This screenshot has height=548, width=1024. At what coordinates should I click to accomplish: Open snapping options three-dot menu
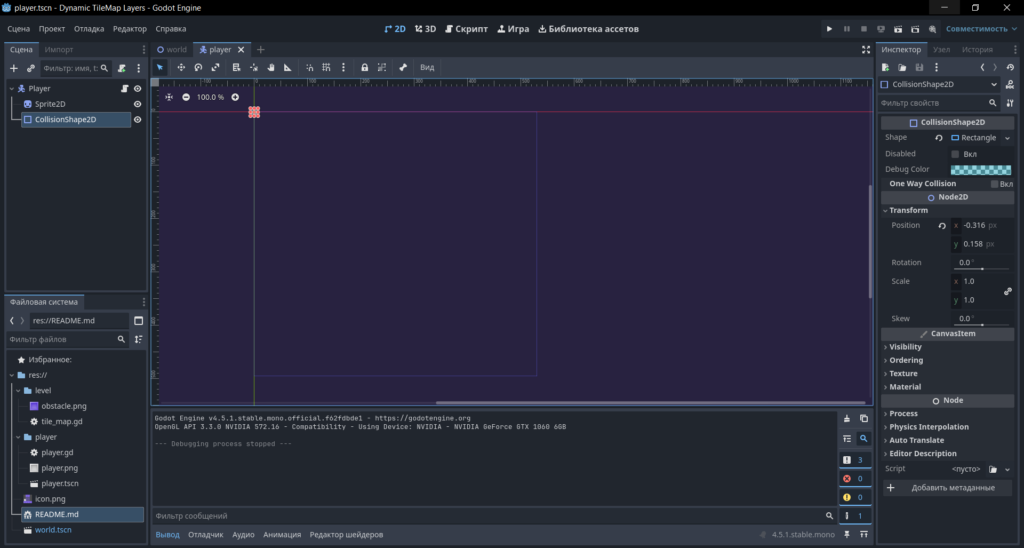pyautogui.click(x=344, y=67)
